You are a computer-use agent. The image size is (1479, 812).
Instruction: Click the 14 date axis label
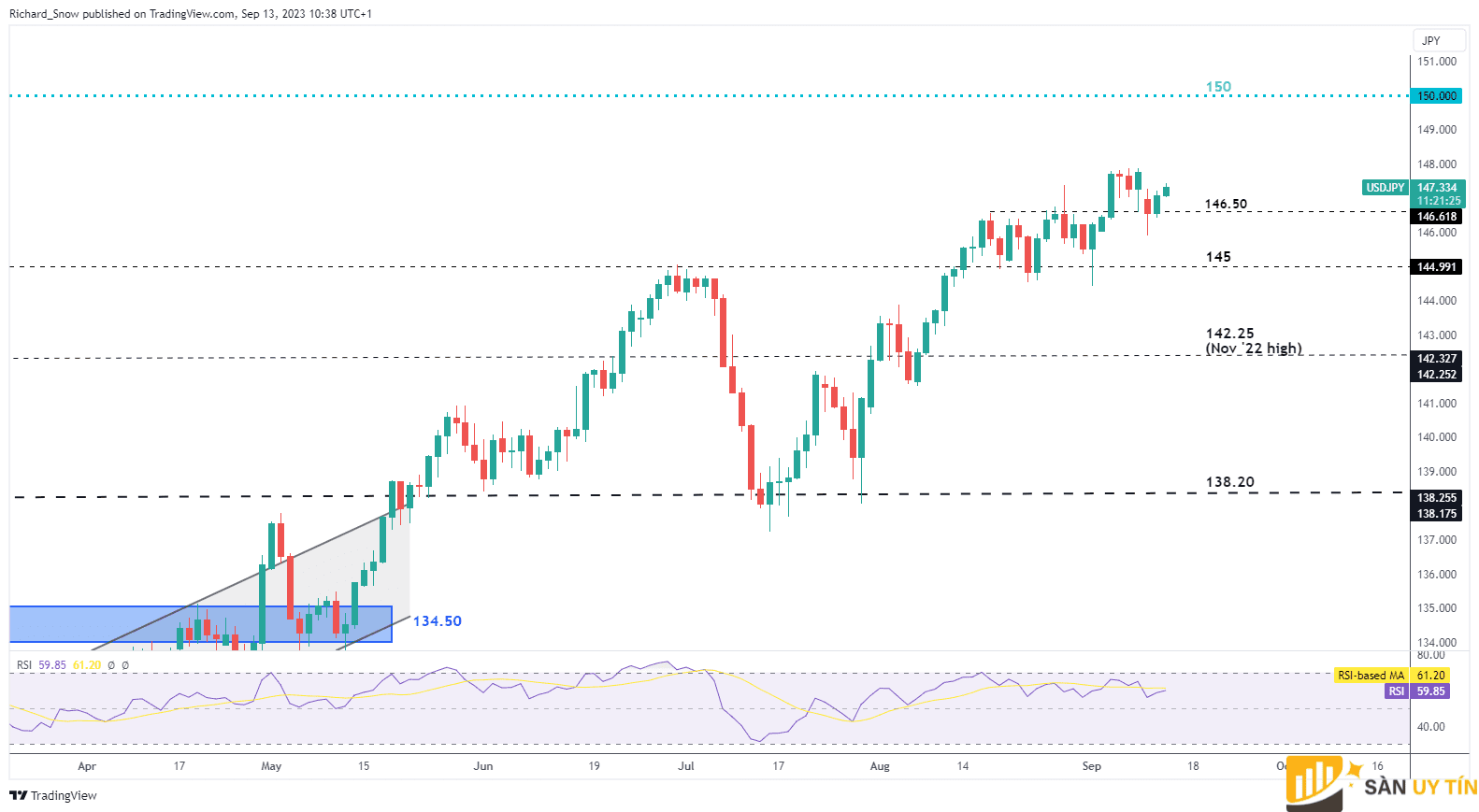pos(963,766)
